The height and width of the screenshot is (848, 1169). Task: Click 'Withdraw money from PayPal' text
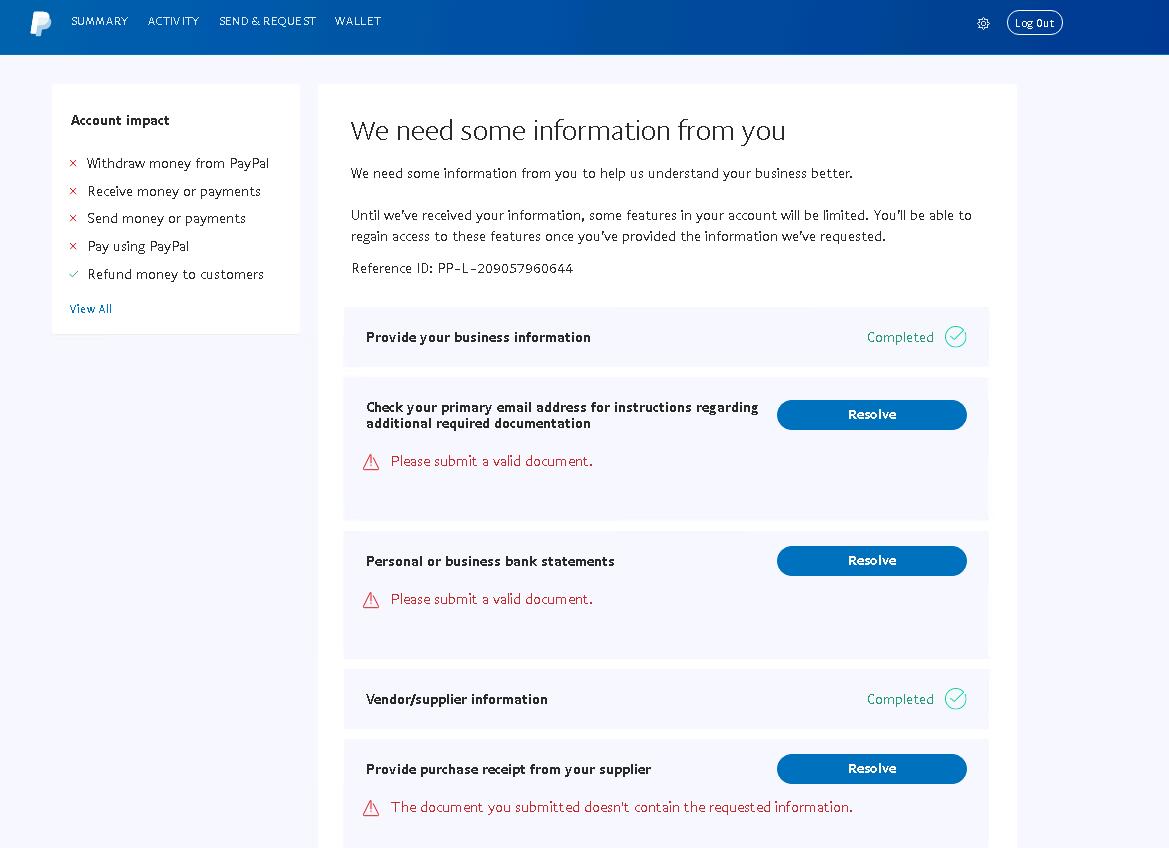(177, 163)
